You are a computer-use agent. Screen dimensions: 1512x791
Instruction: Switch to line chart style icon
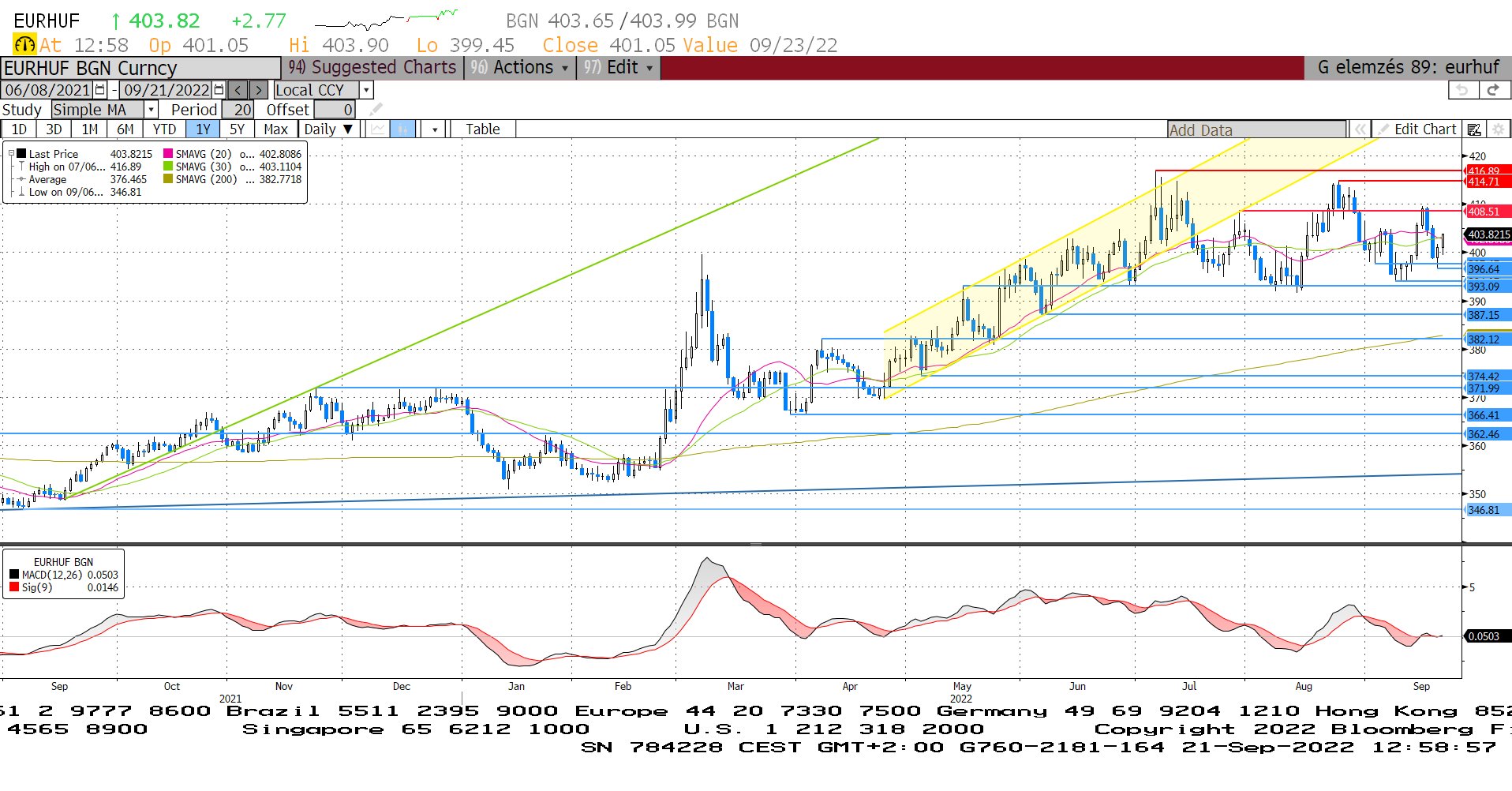point(379,129)
